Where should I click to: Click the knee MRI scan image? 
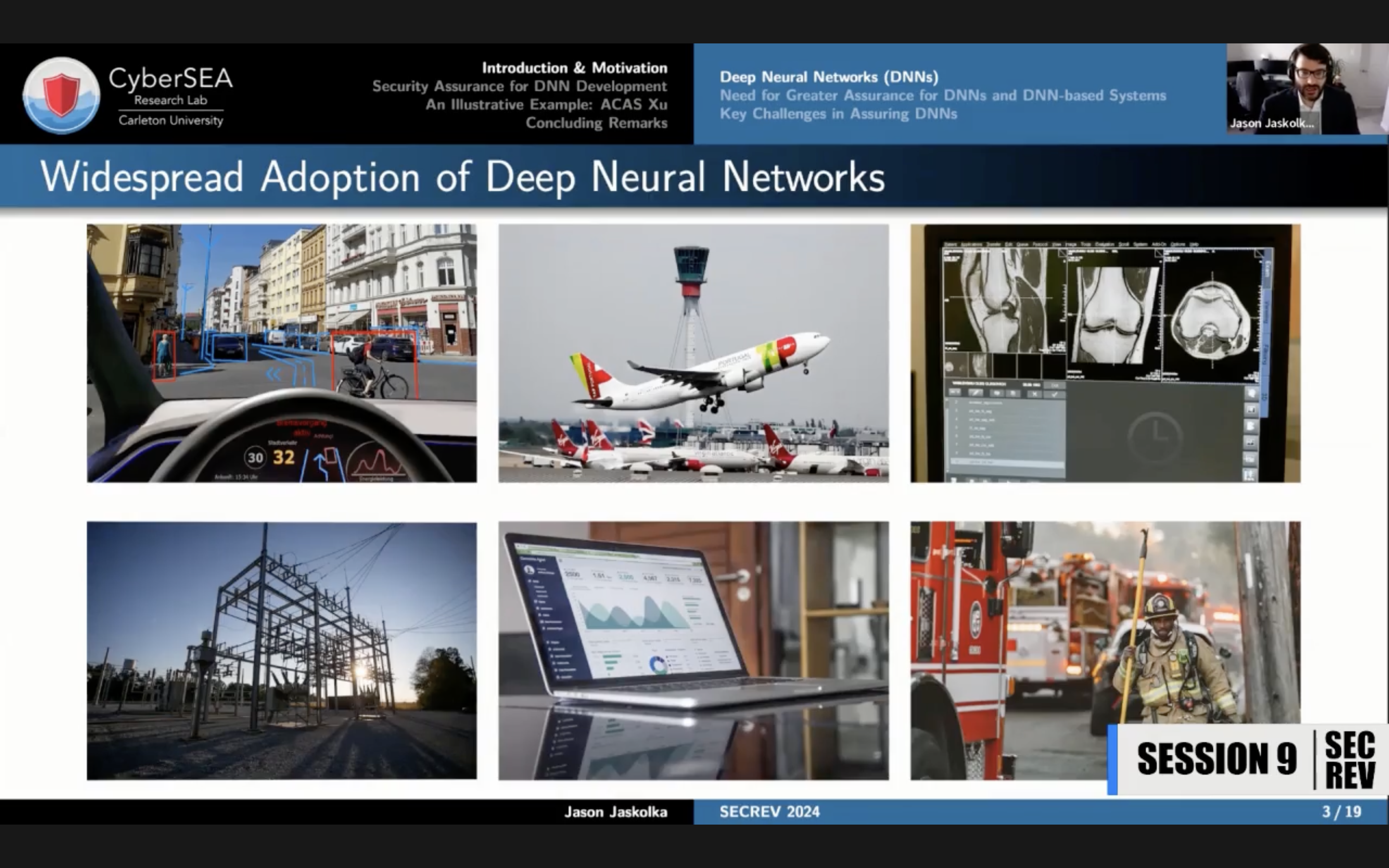click(1105, 353)
